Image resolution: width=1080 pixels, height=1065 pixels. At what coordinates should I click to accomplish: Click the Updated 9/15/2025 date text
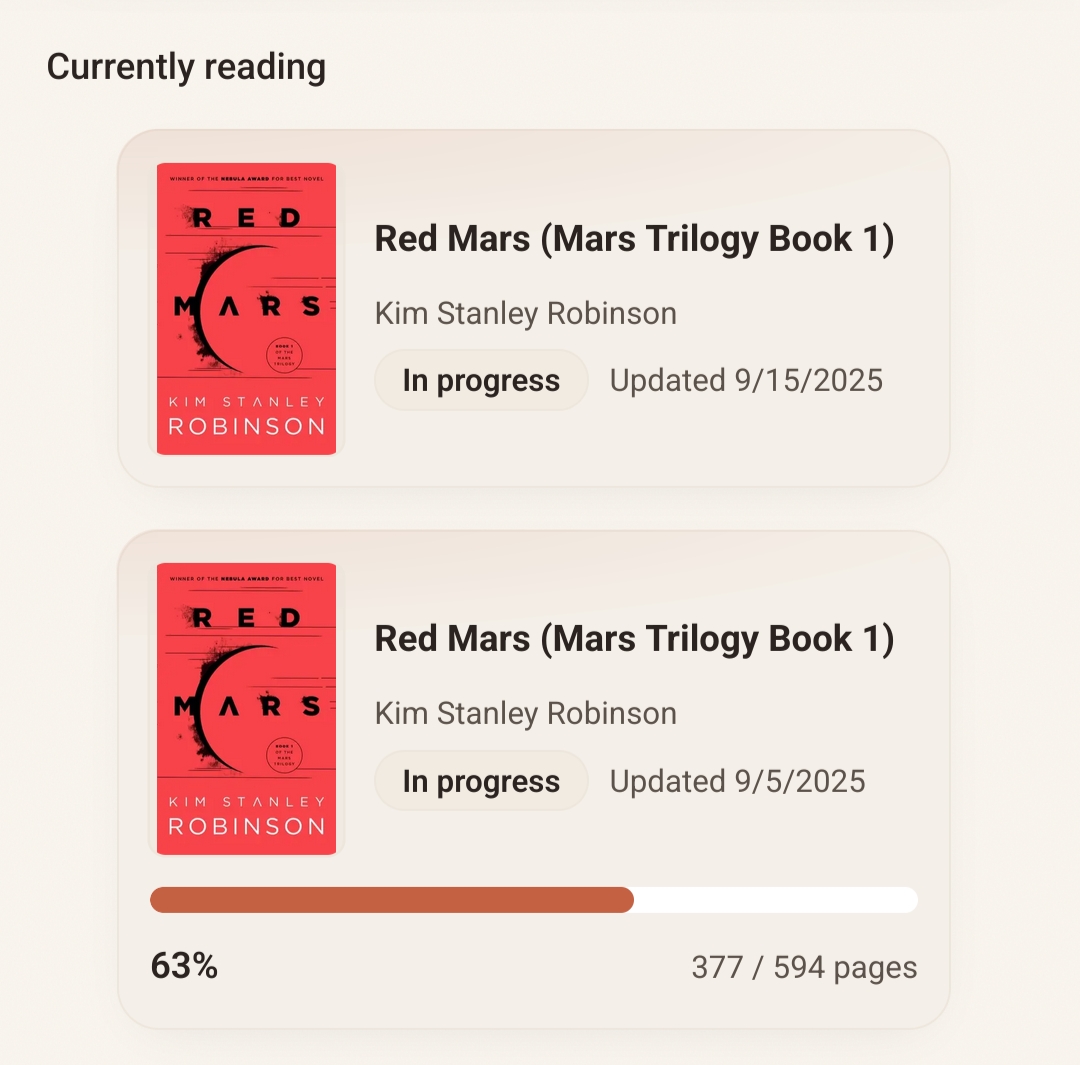pyautogui.click(x=746, y=381)
